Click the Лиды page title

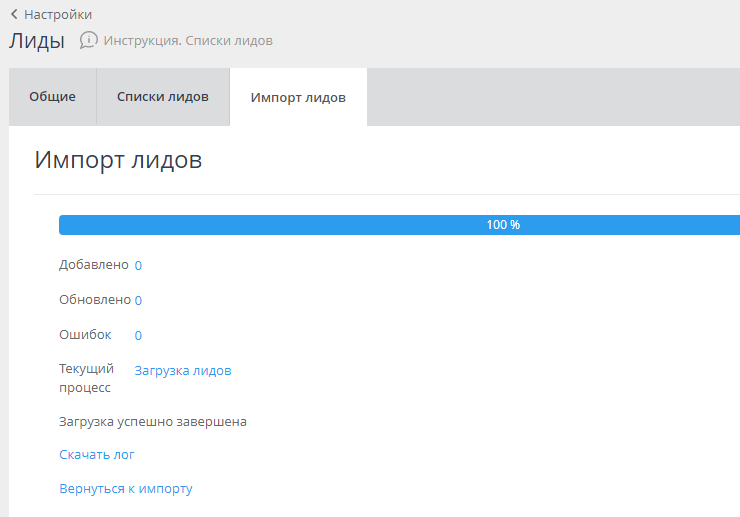tap(37, 41)
